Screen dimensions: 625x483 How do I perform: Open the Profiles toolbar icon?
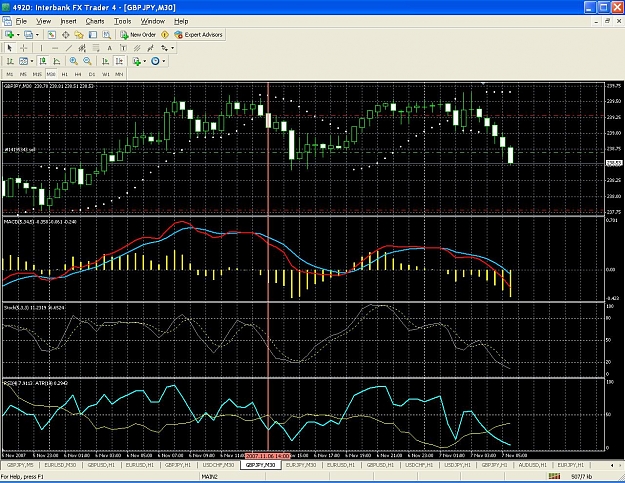(x=28, y=35)
